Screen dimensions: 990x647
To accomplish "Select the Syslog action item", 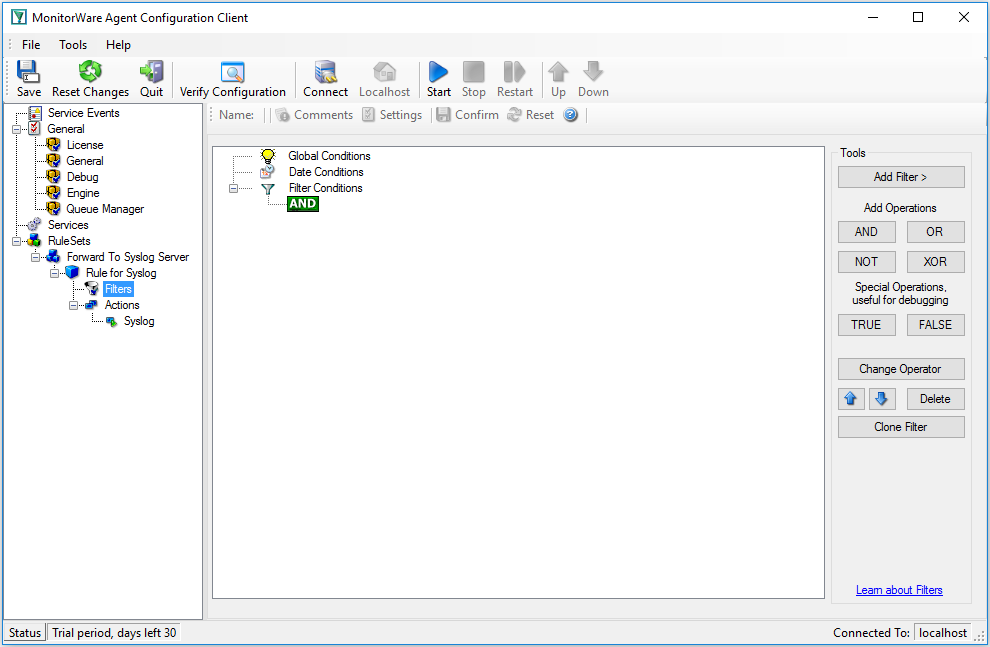I will coord(139,321).
